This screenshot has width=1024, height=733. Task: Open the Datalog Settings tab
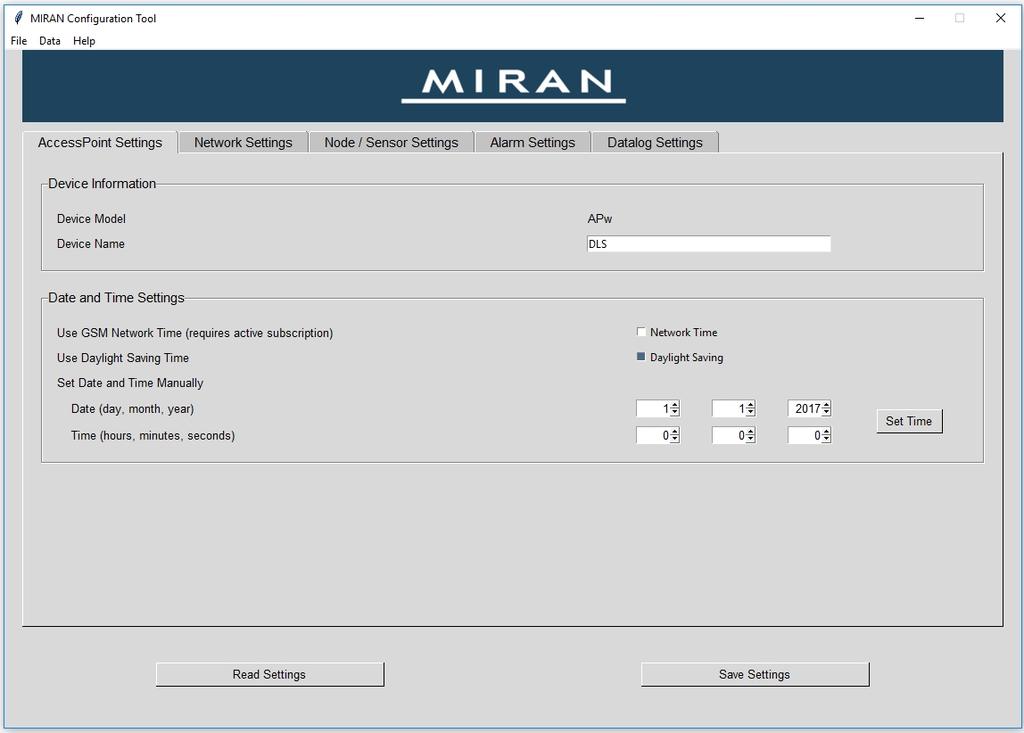tap(654, 142)
